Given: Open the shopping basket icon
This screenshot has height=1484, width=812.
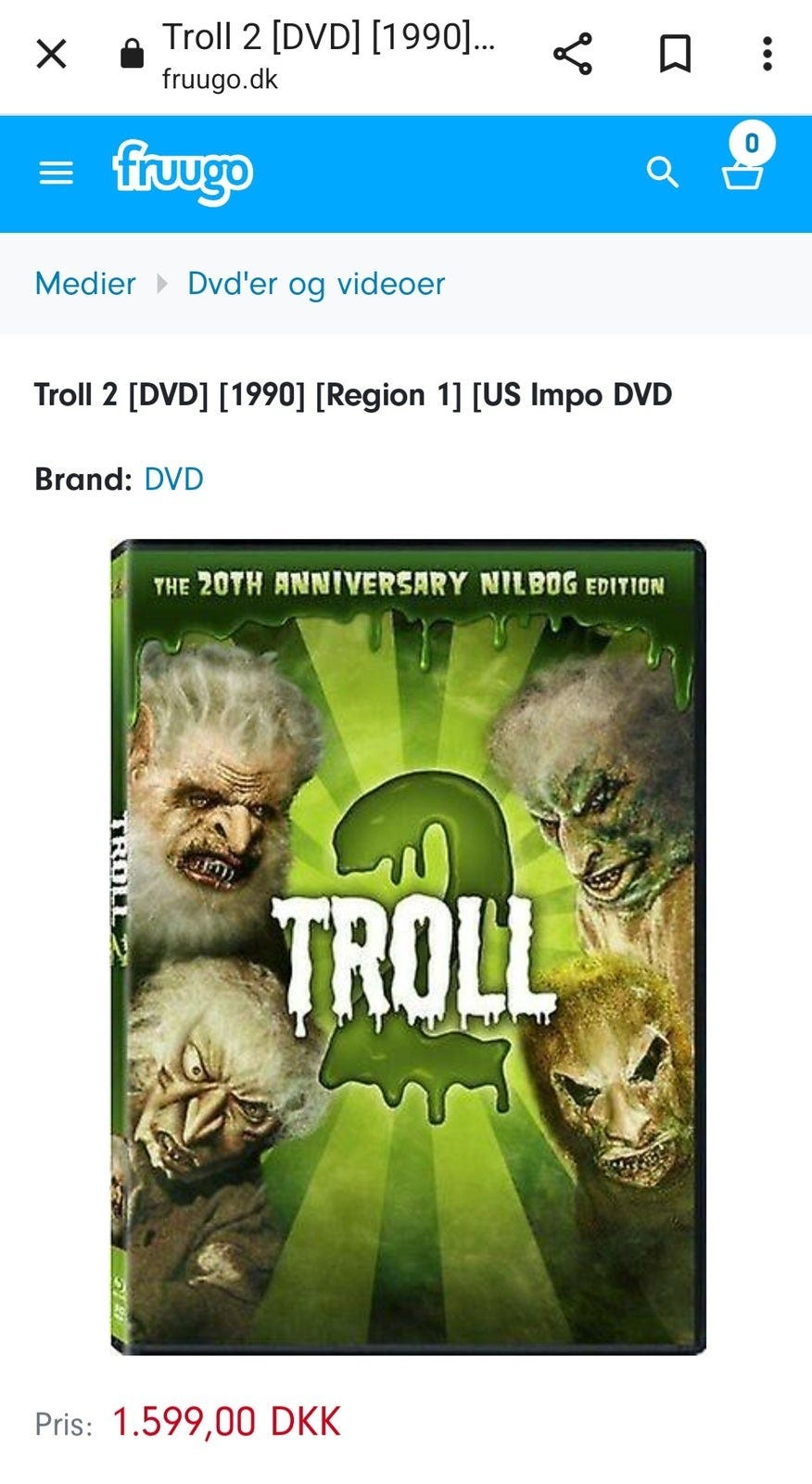Looking at the screenshot, I should [x=742, y=174].
